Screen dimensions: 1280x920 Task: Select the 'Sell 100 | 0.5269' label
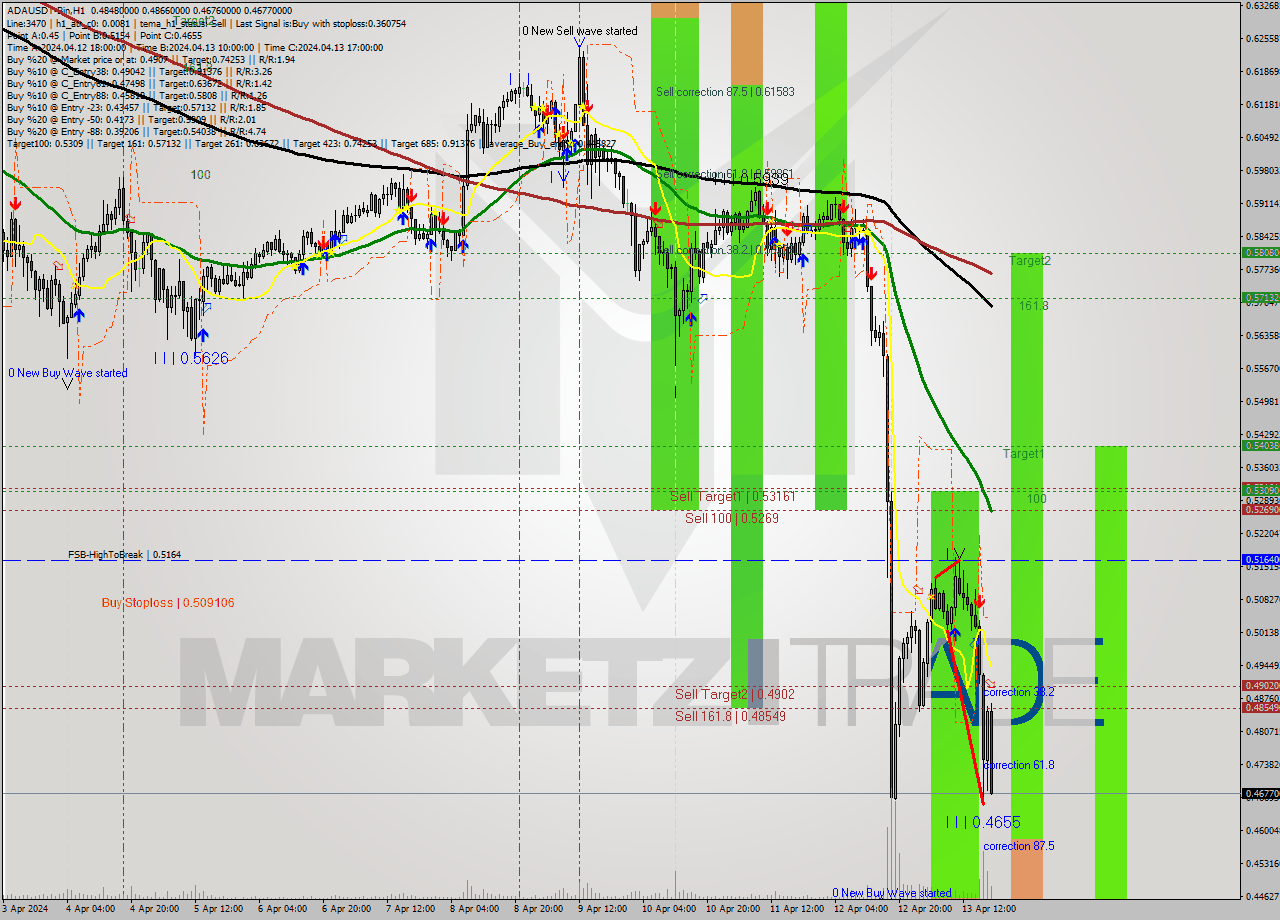[x=731, y=518]
